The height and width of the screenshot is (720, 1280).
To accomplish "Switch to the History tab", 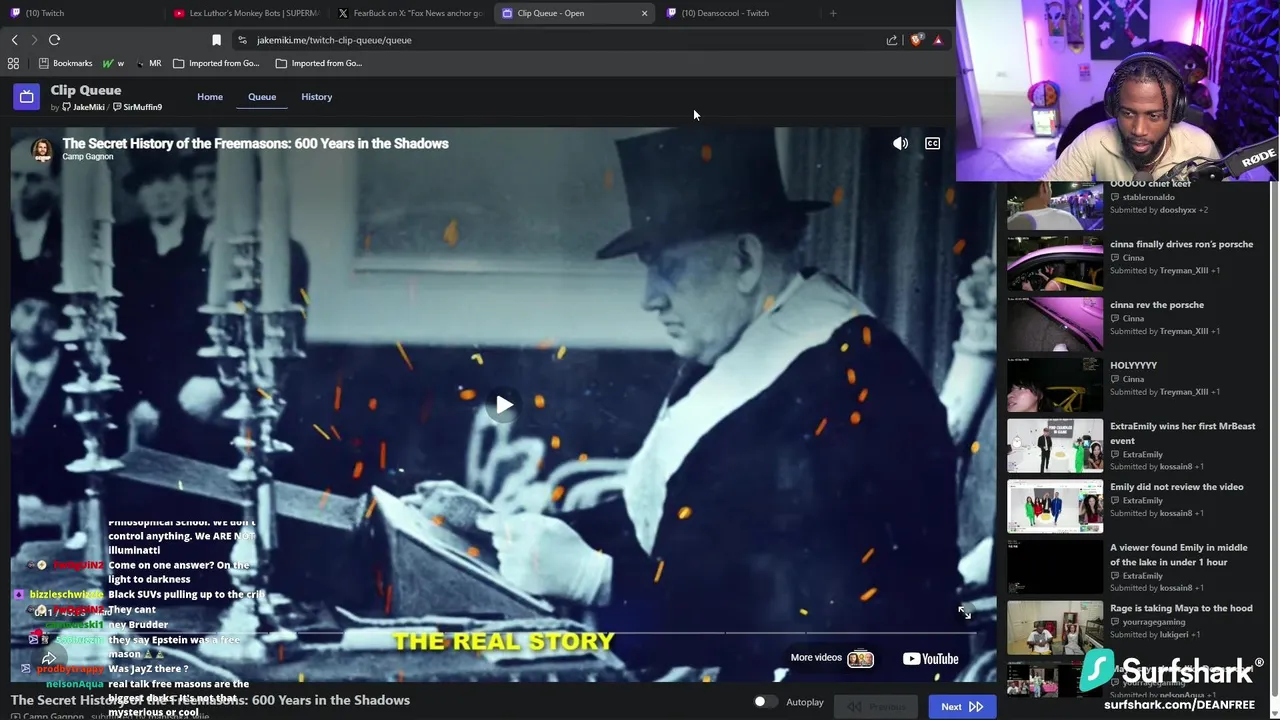I will (x=316, y=97).
